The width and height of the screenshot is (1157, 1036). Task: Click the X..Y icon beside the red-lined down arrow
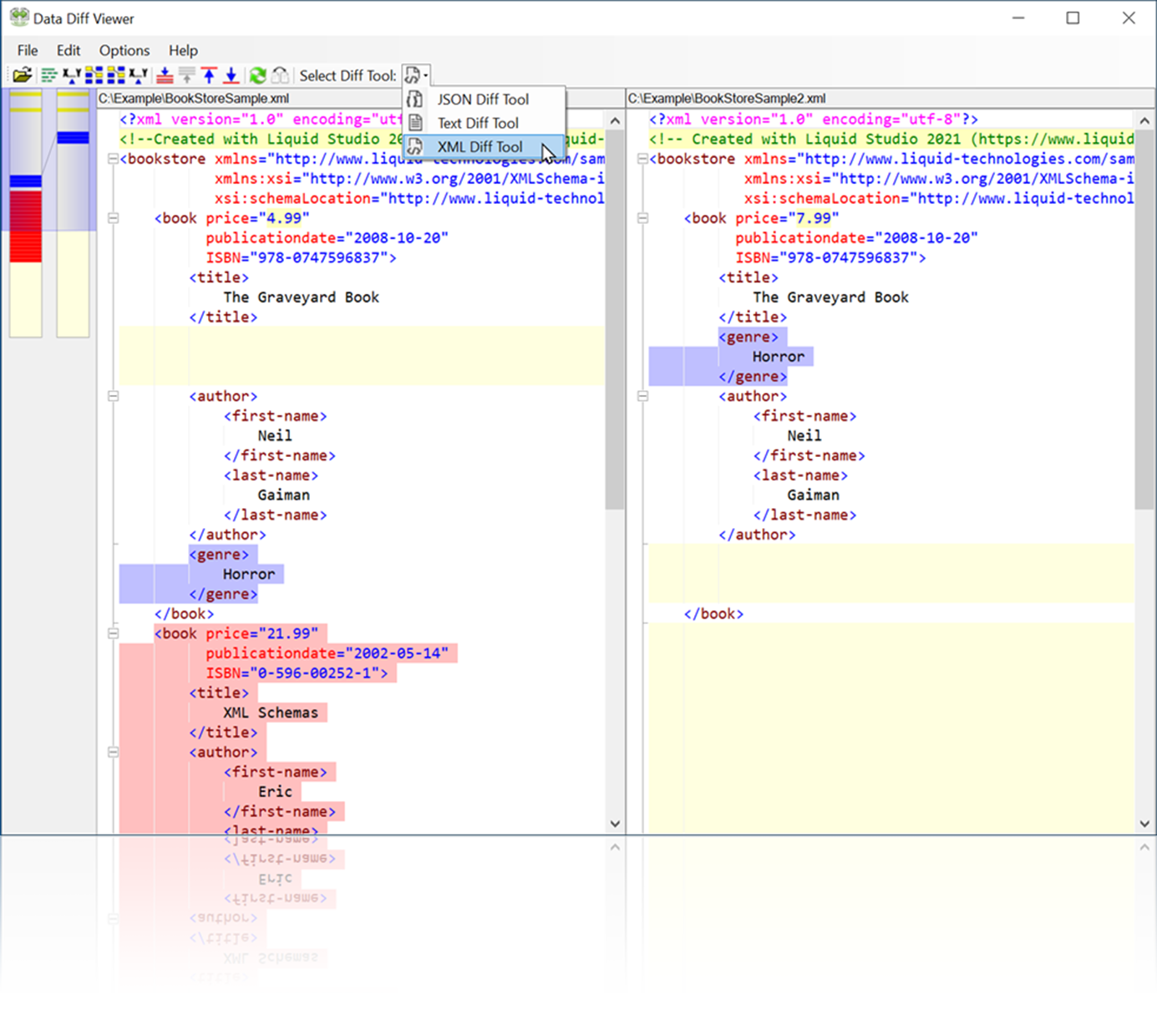tap(138, 75)
